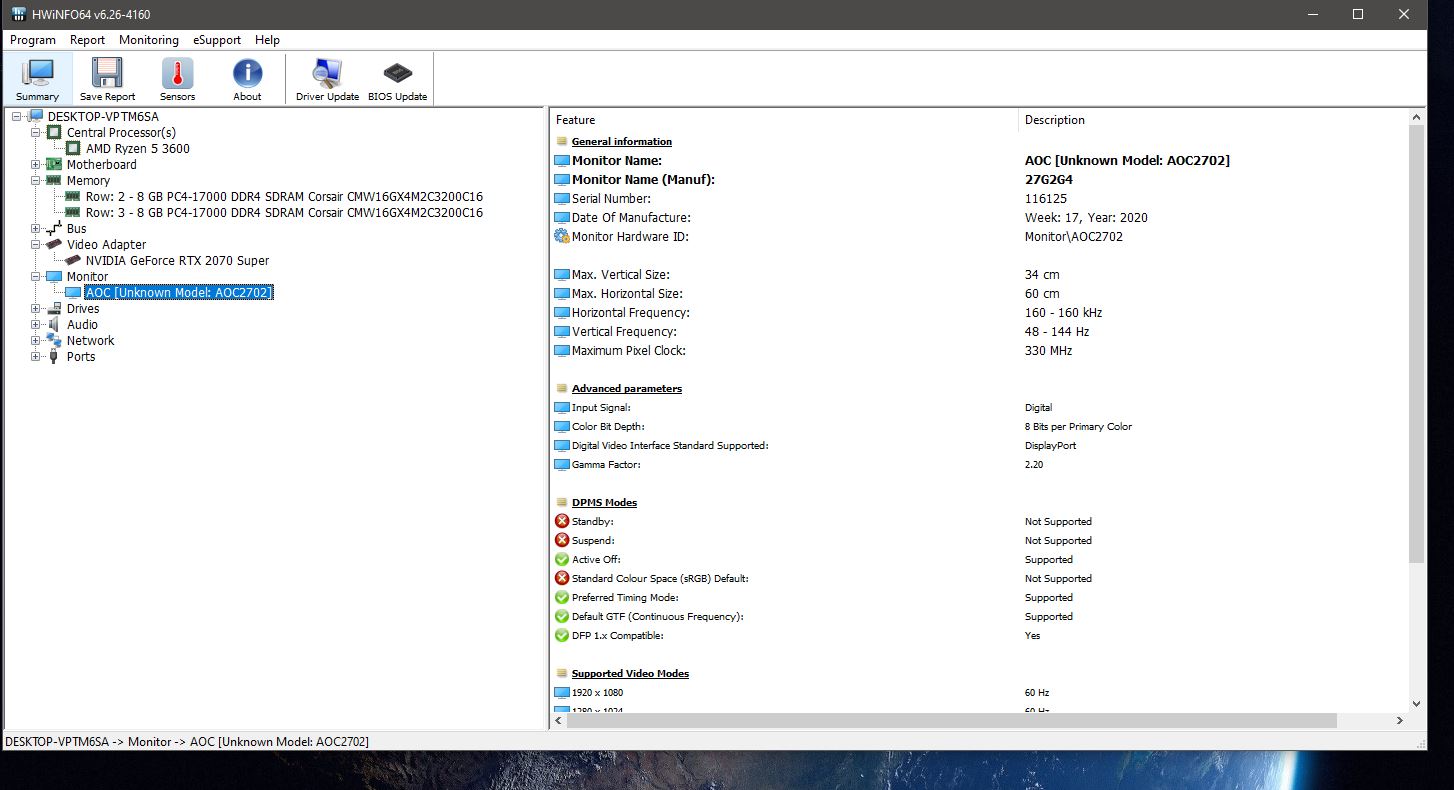Click the horizontal scrollbar left arrow
The image size is (1454, 790).
(559, 721)
